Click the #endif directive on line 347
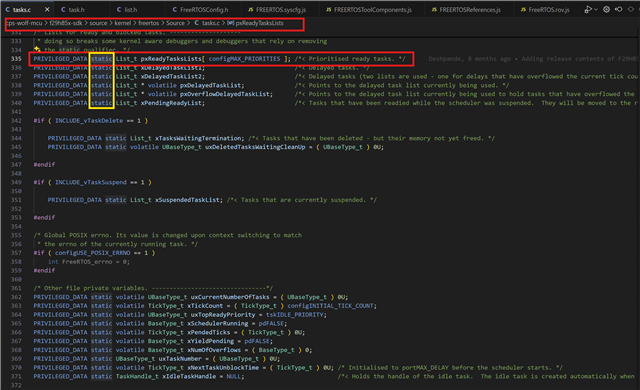640x390 pixels. [x=44, y=165]
